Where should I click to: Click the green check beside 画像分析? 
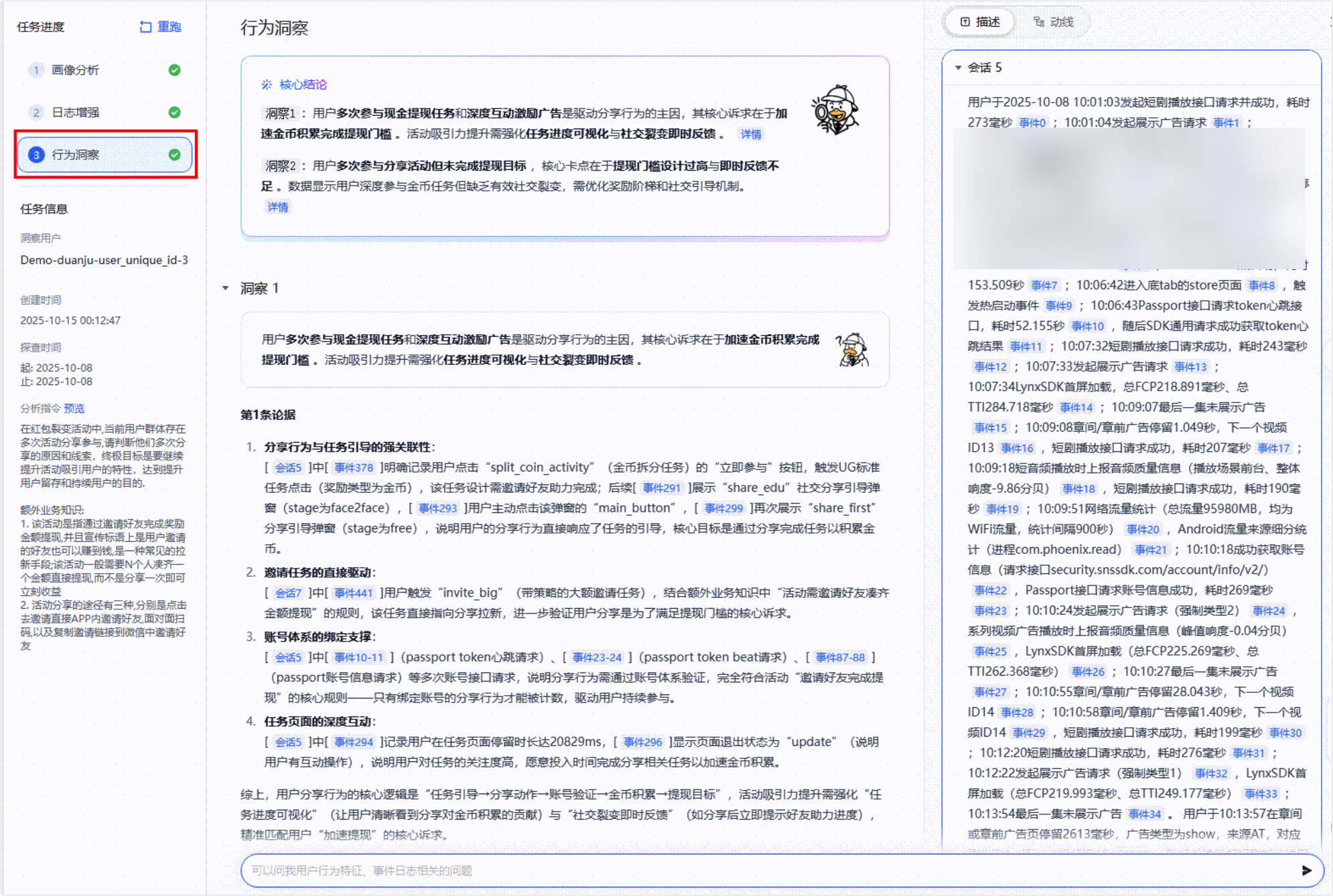click(175, 70)
